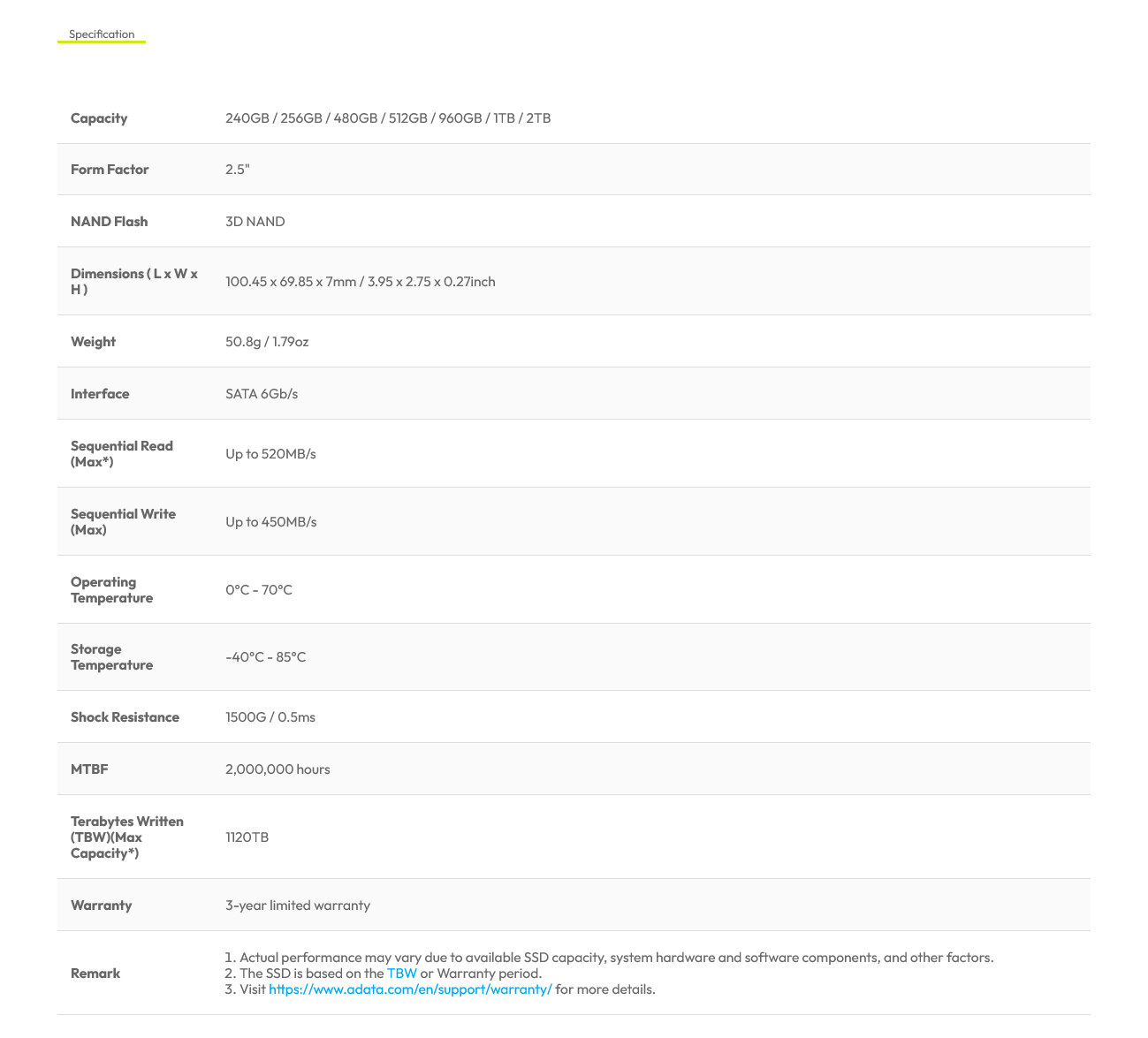The image size is (1148, 1038).
Task: Click the capacity values list text
Action: tap(388, 118)
